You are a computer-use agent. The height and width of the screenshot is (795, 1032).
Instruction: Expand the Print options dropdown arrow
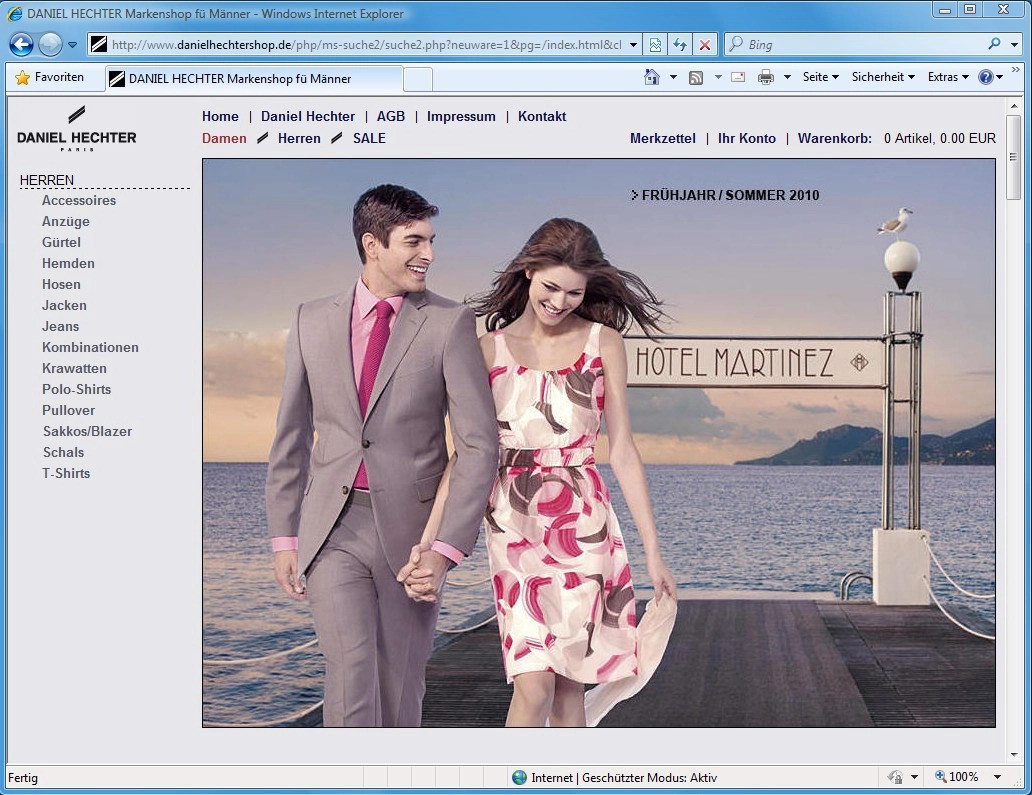[x=787, y=77]
